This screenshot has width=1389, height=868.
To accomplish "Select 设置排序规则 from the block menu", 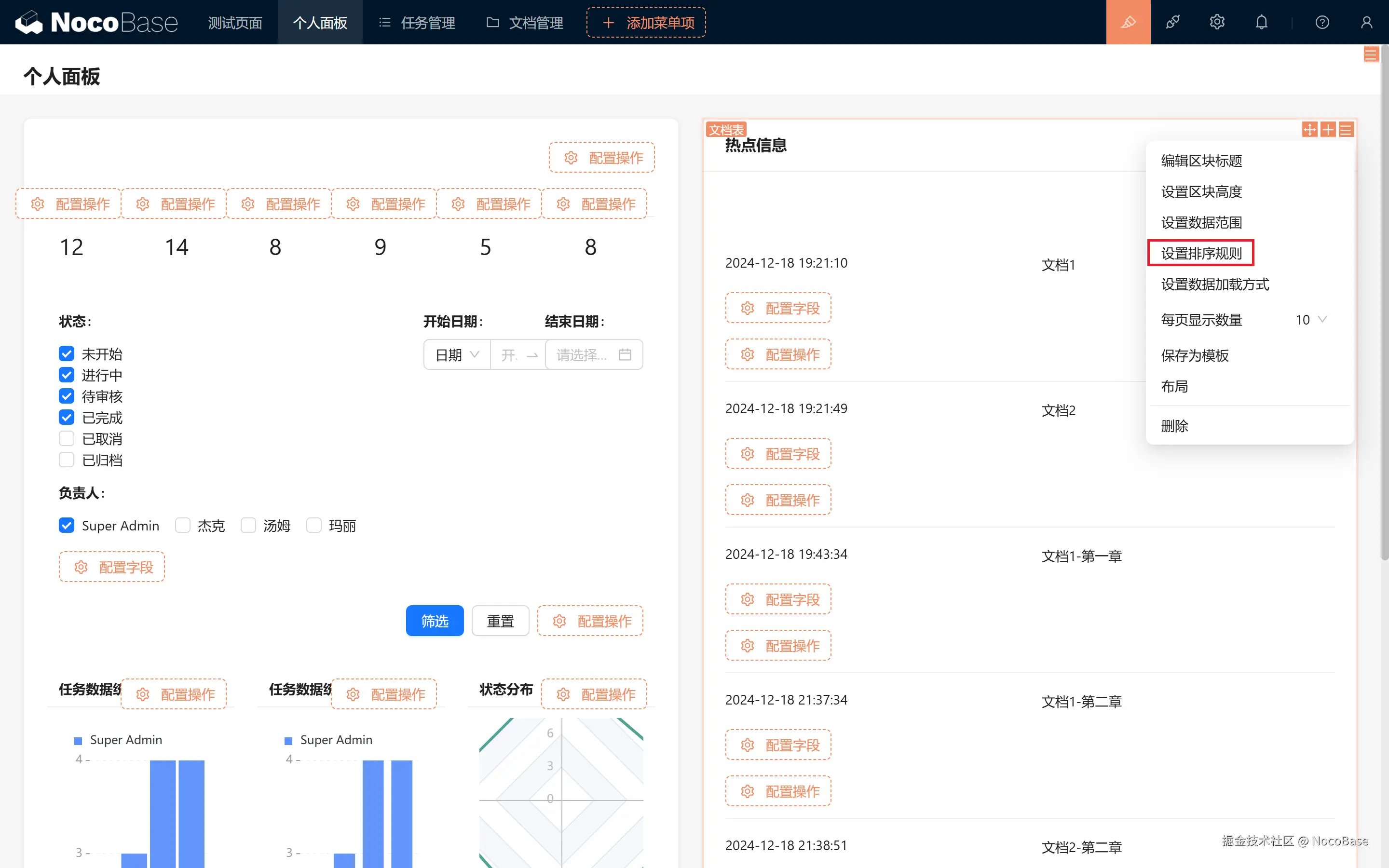I will coord(1201,253).
